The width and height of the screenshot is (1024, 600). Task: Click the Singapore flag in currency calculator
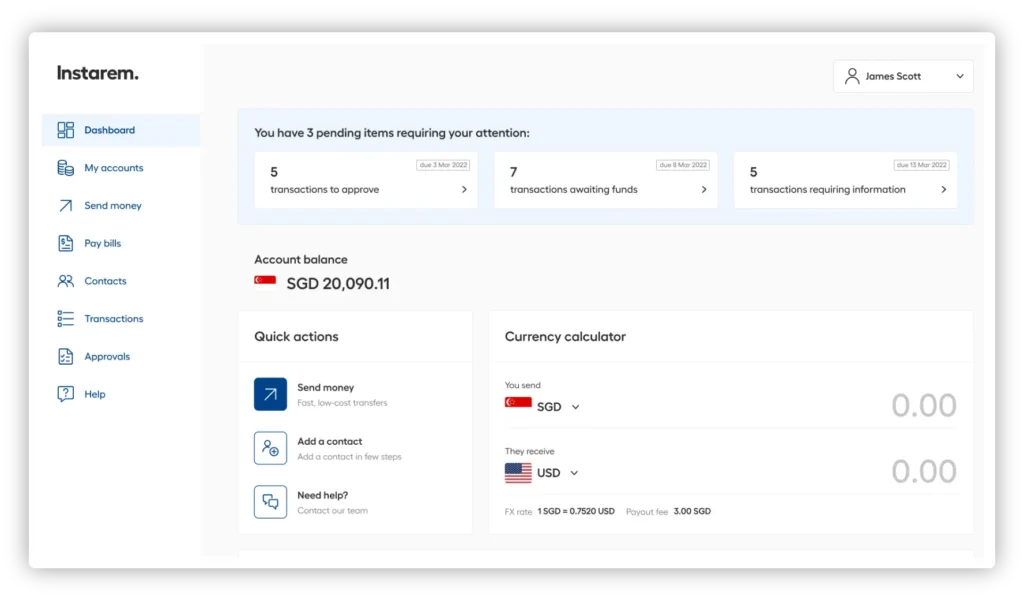(x=518, y=403)
